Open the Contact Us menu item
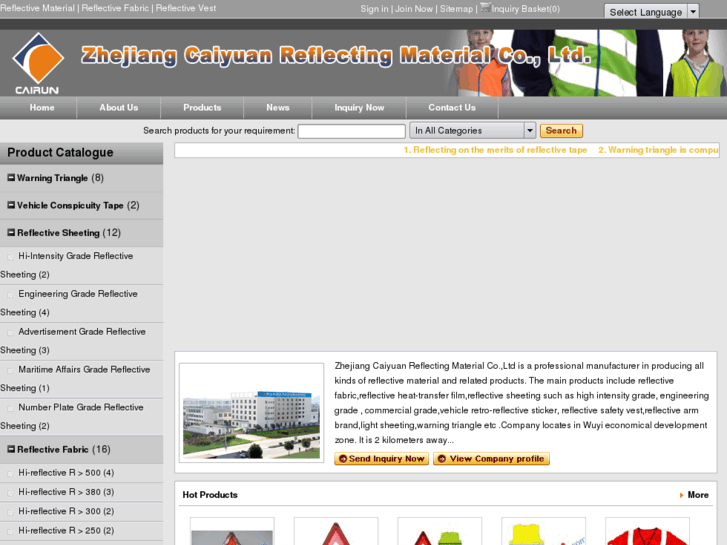This screenshot has width=727, height=545. [x=452, y=108]
